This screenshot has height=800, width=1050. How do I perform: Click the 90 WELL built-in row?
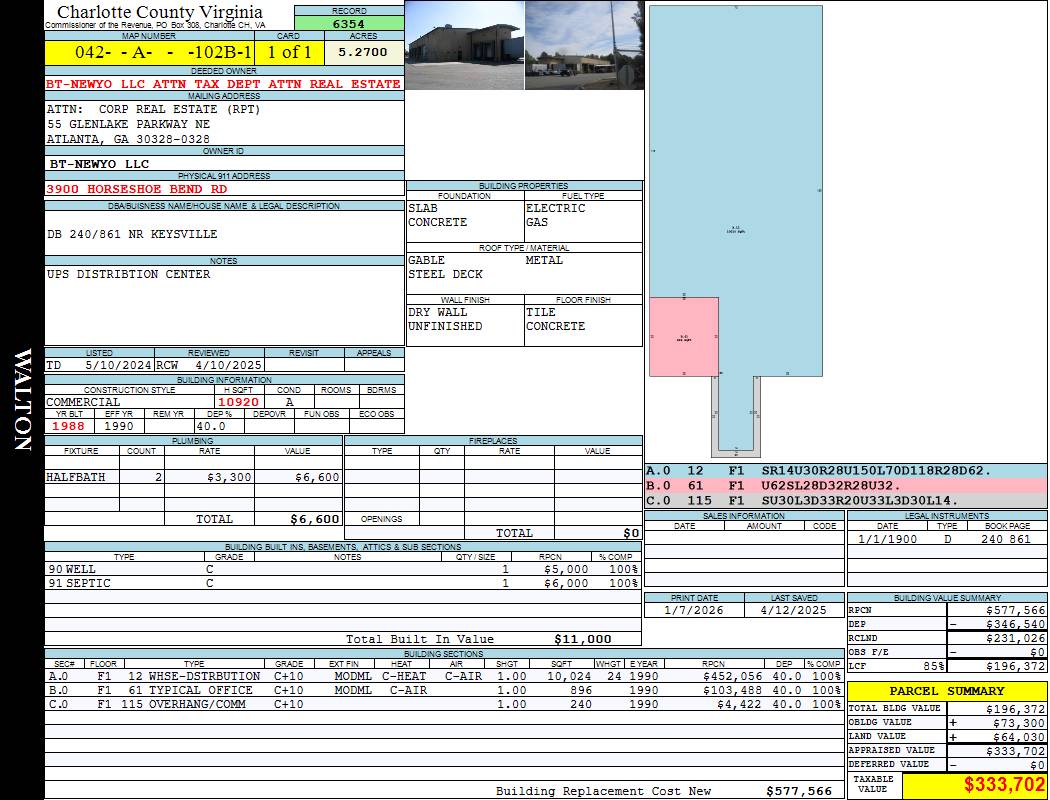coord(342,569)
